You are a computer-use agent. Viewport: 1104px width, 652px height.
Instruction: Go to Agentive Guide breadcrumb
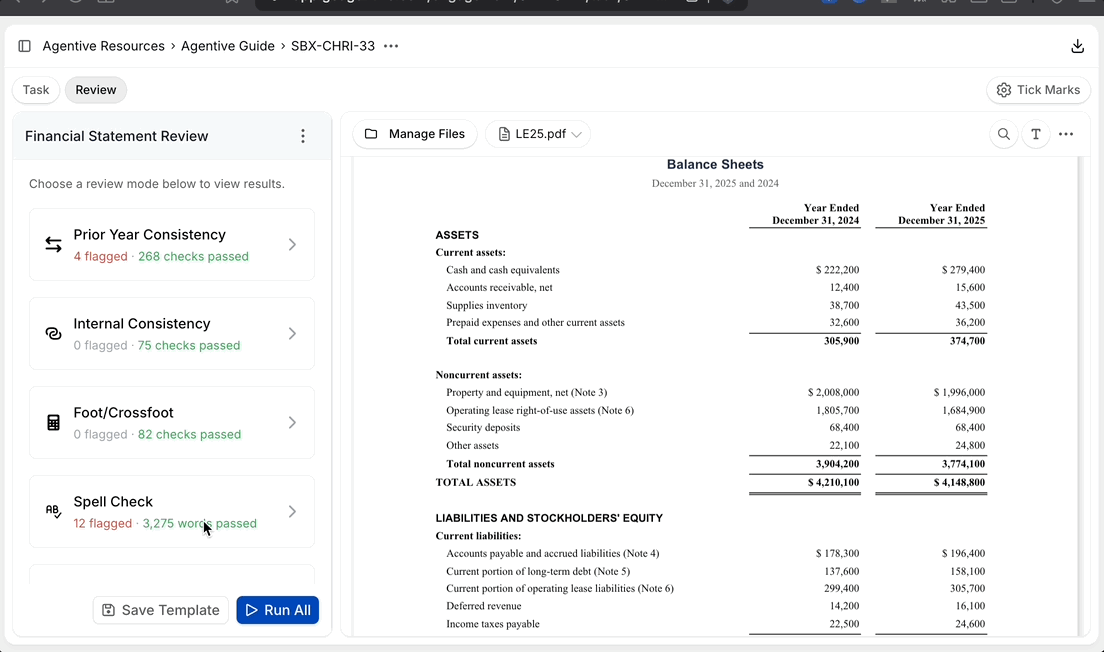(x=227, y=46)
